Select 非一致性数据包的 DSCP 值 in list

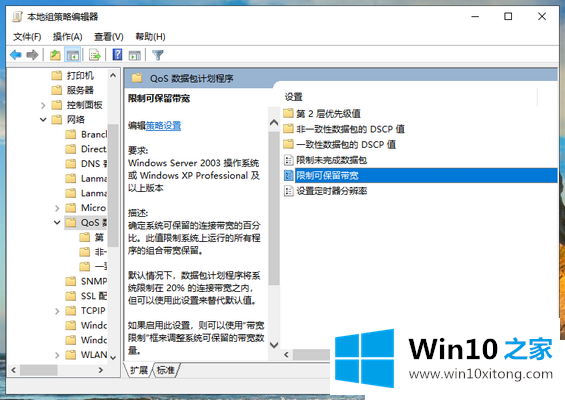[x=350, y=129]
